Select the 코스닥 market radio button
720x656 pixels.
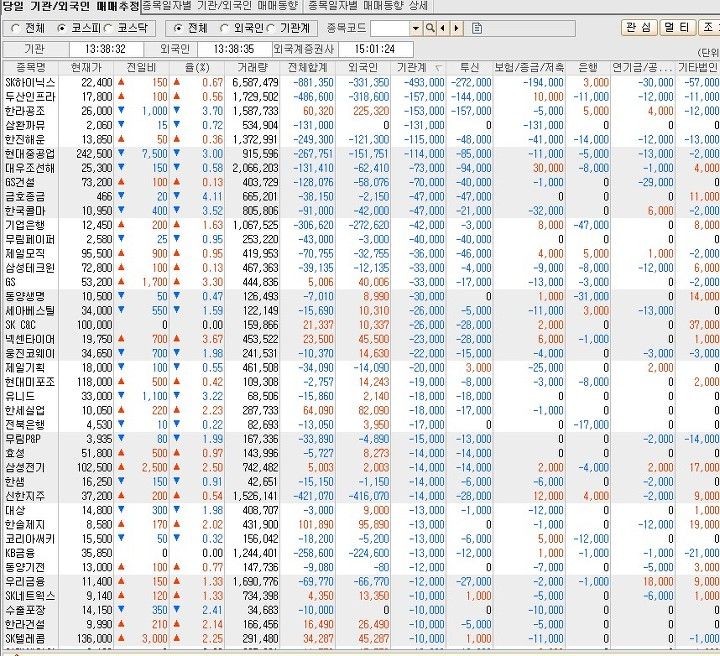107,28
